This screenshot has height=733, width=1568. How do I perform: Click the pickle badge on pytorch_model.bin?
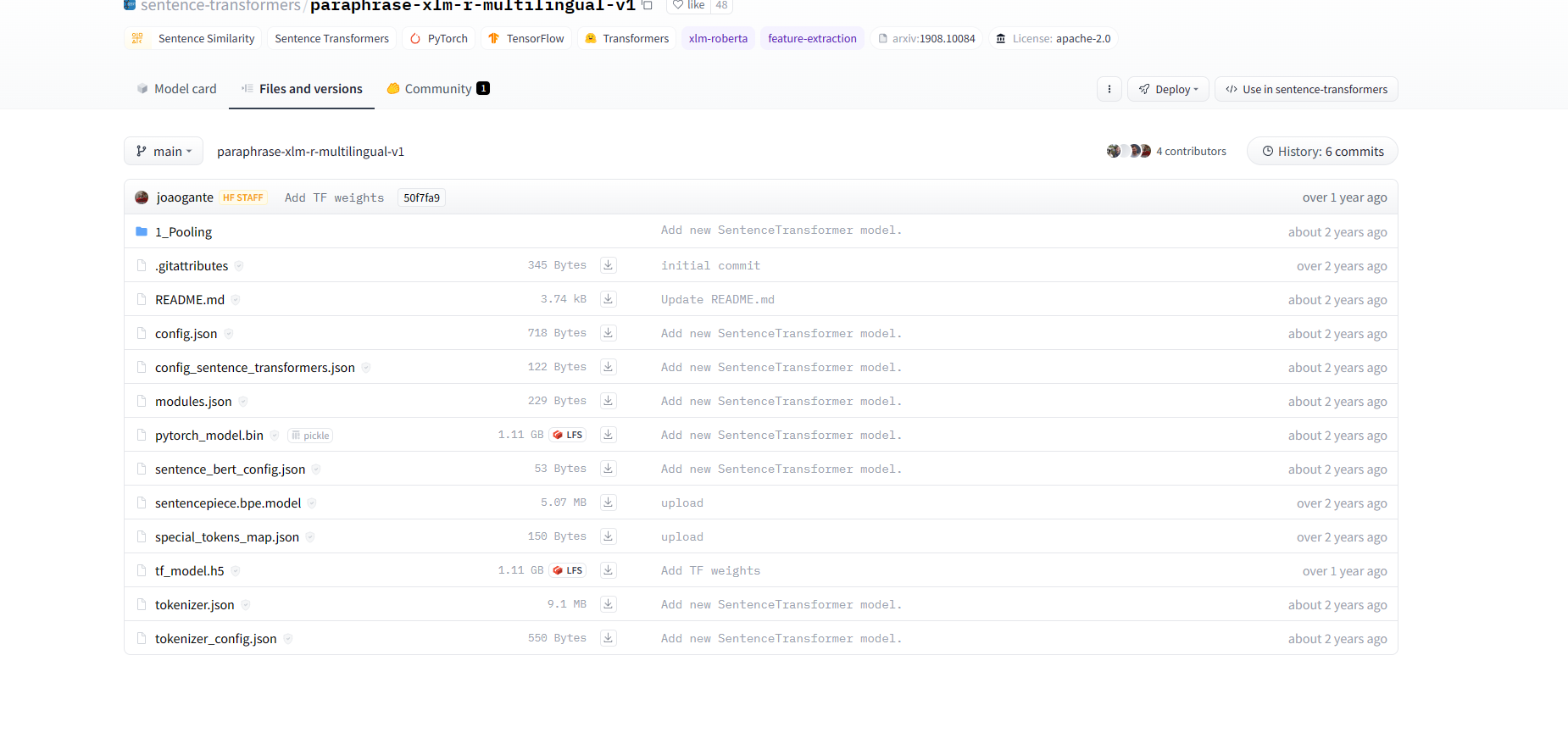pyautogui.click(x=310, y=436)
